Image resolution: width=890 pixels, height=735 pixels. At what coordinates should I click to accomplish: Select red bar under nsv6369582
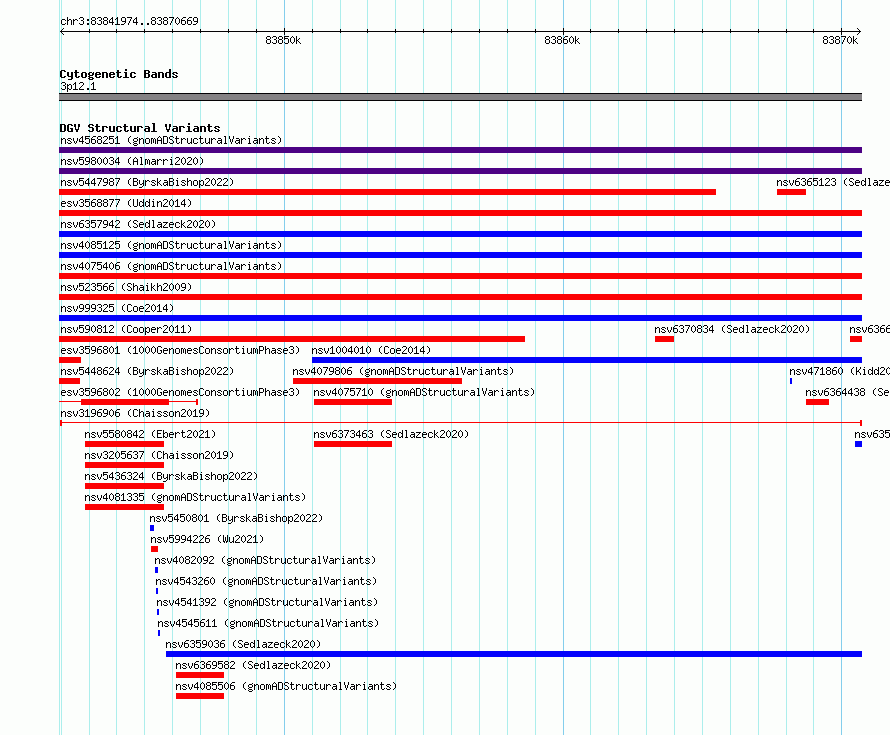[200, 675]
